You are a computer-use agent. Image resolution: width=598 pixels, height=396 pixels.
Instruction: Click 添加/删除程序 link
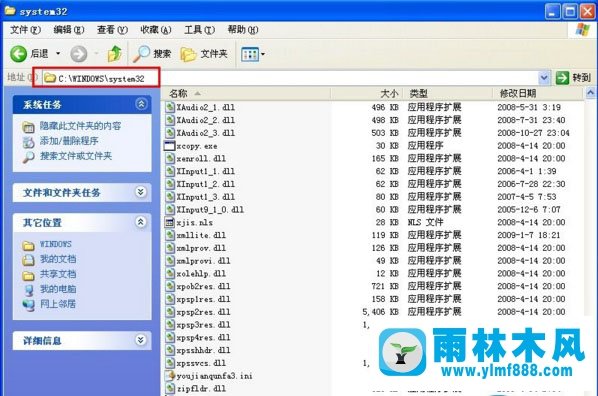point(69,141)
